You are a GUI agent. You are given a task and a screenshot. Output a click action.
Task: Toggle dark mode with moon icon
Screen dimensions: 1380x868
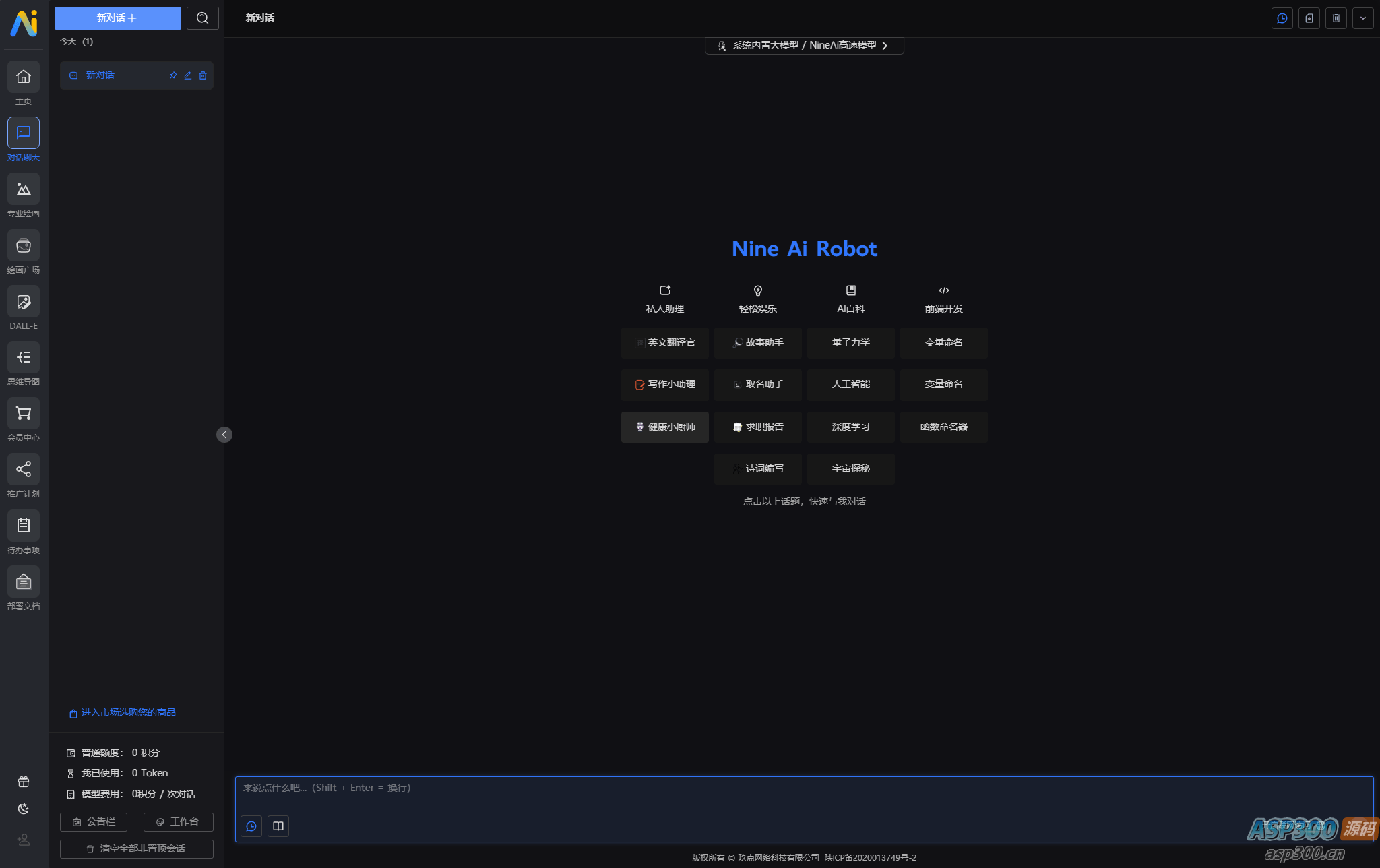pos(24,808)
